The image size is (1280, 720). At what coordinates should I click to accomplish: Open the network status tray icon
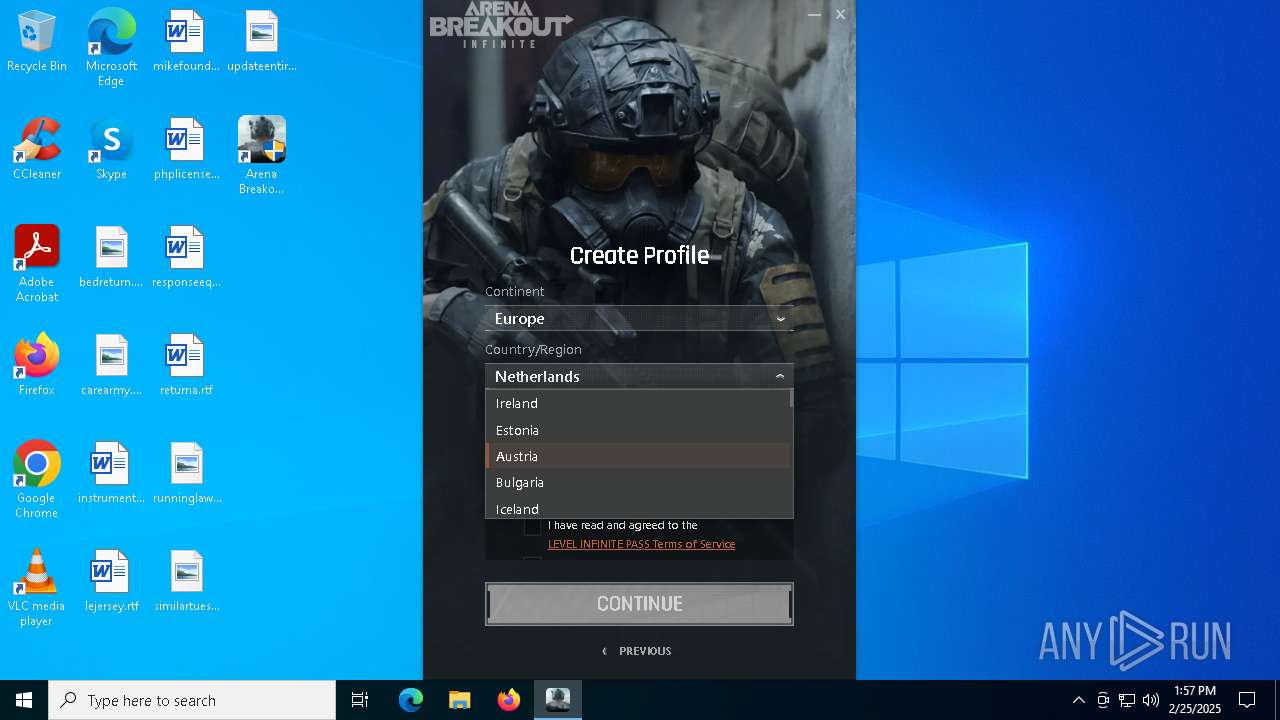tap(1127, 700)
